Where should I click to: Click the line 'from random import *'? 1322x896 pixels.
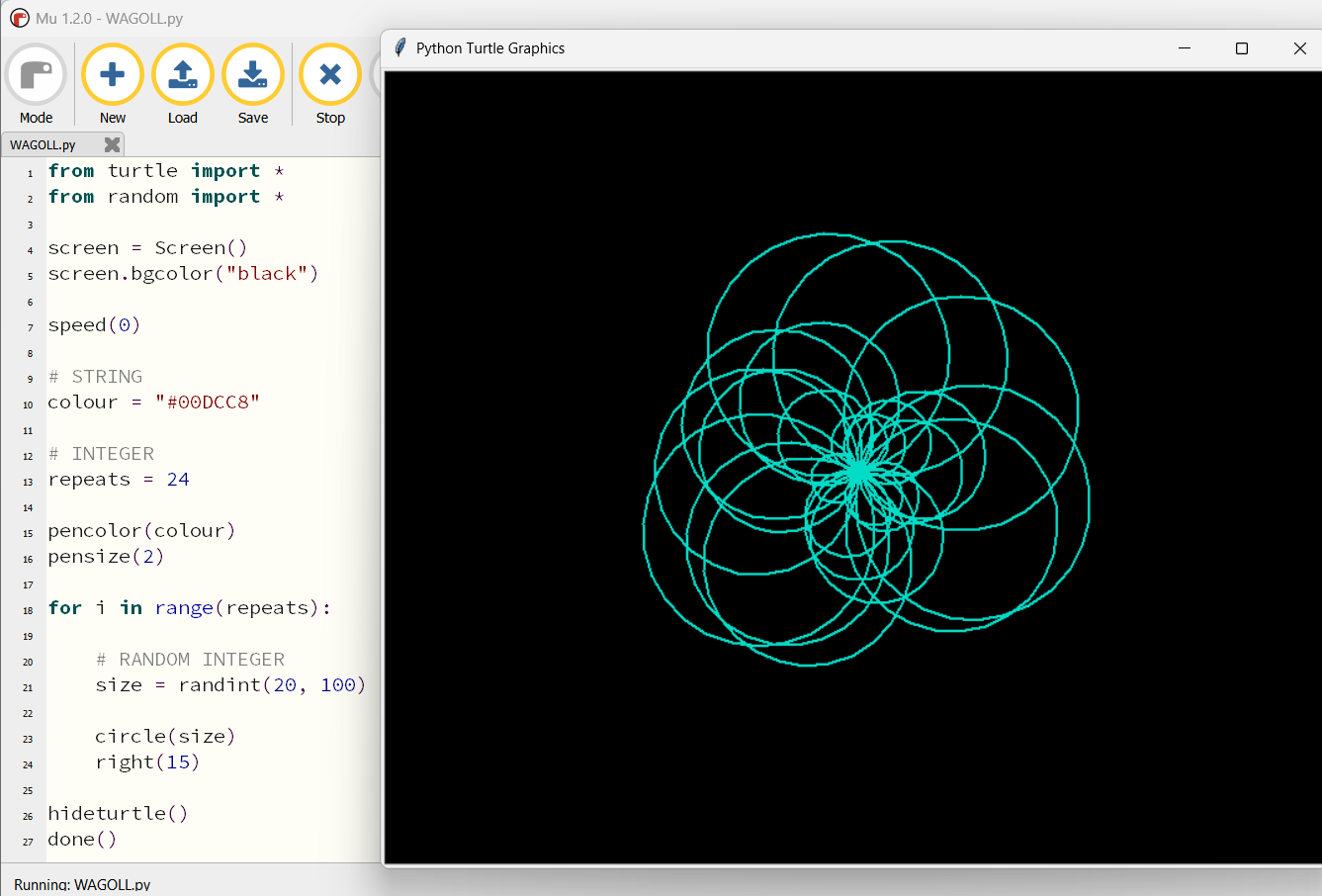pyautogui.click(x=166, y=197)
